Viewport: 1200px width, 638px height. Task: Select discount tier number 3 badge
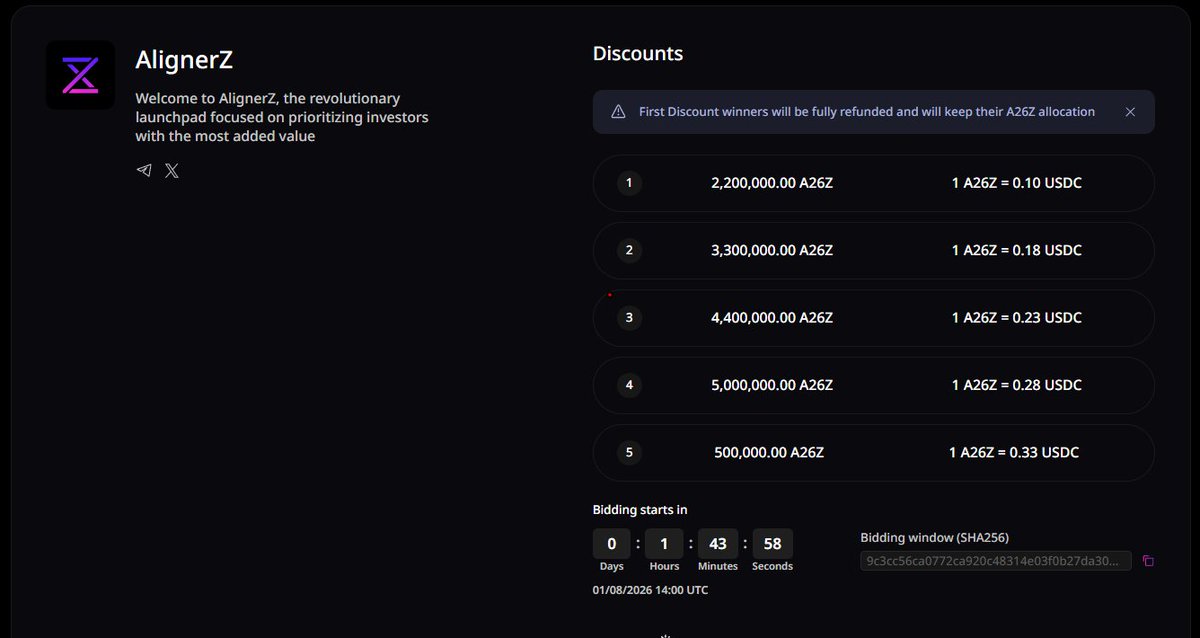click(629, 318)
